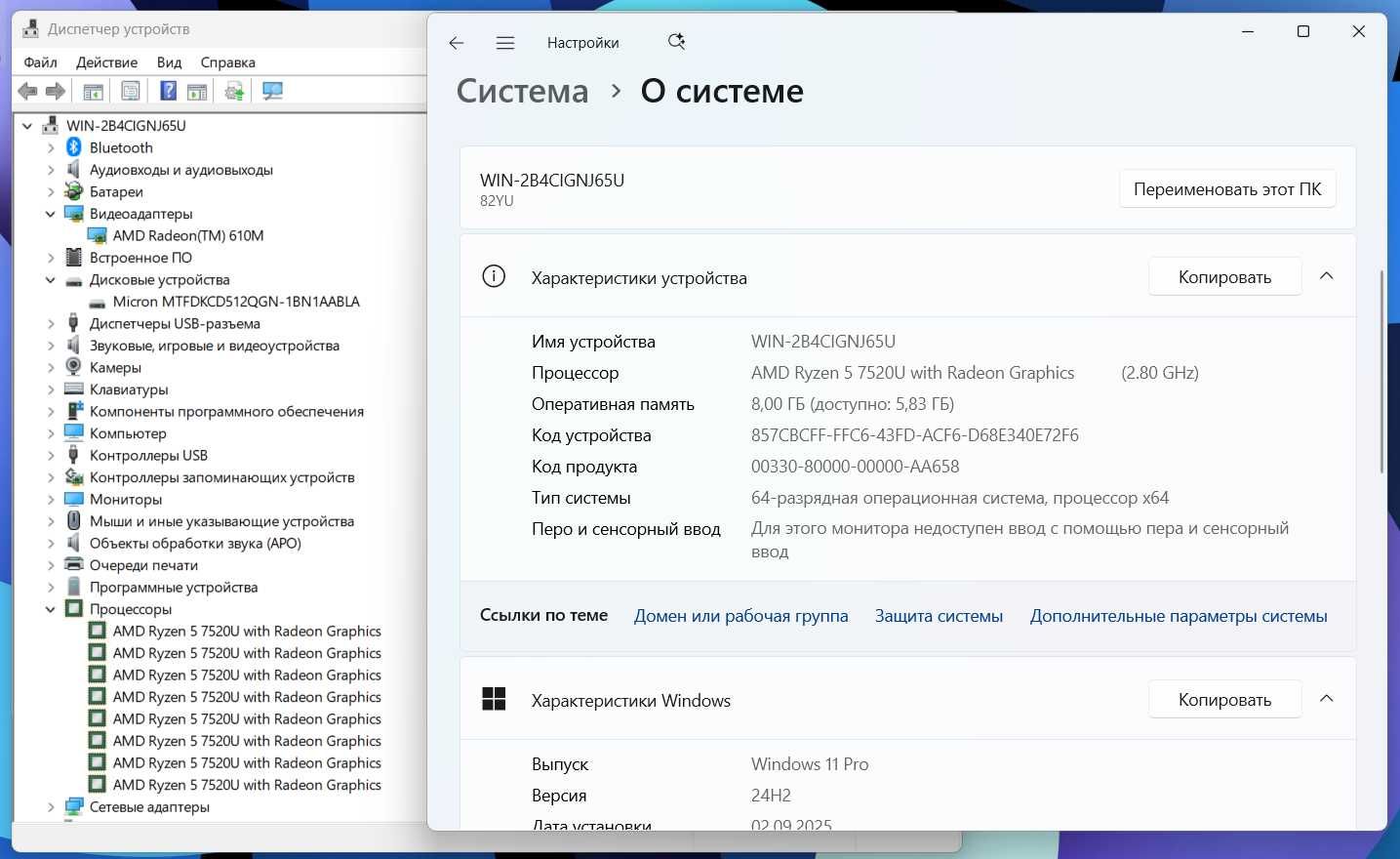Open Дополнительные параметры системы link
Image resolution: width=1400 pixels, height=859 pixels.
tap(1179, 616)
